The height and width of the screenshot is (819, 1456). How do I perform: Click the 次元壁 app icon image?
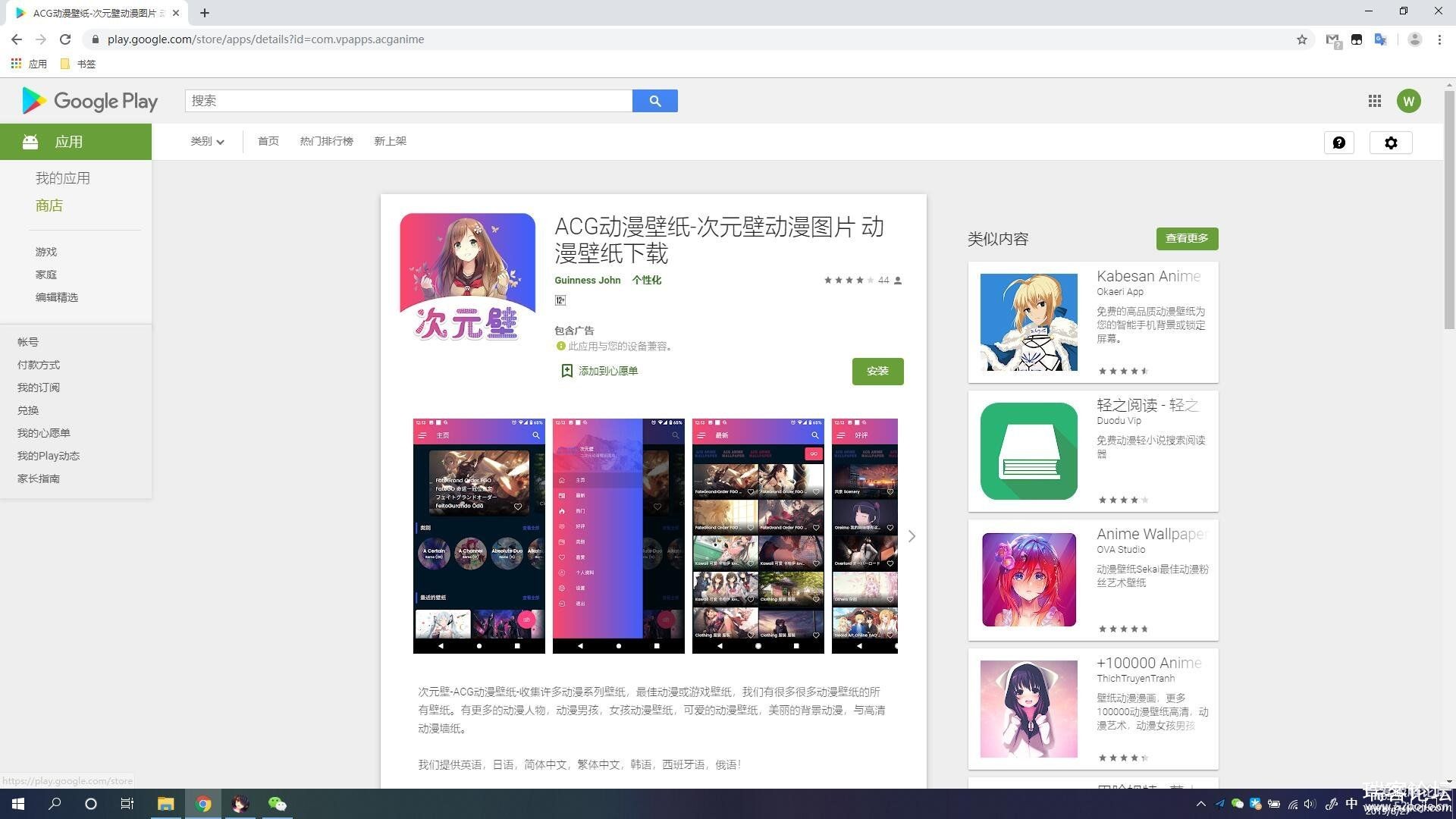(x=468, y=280)
